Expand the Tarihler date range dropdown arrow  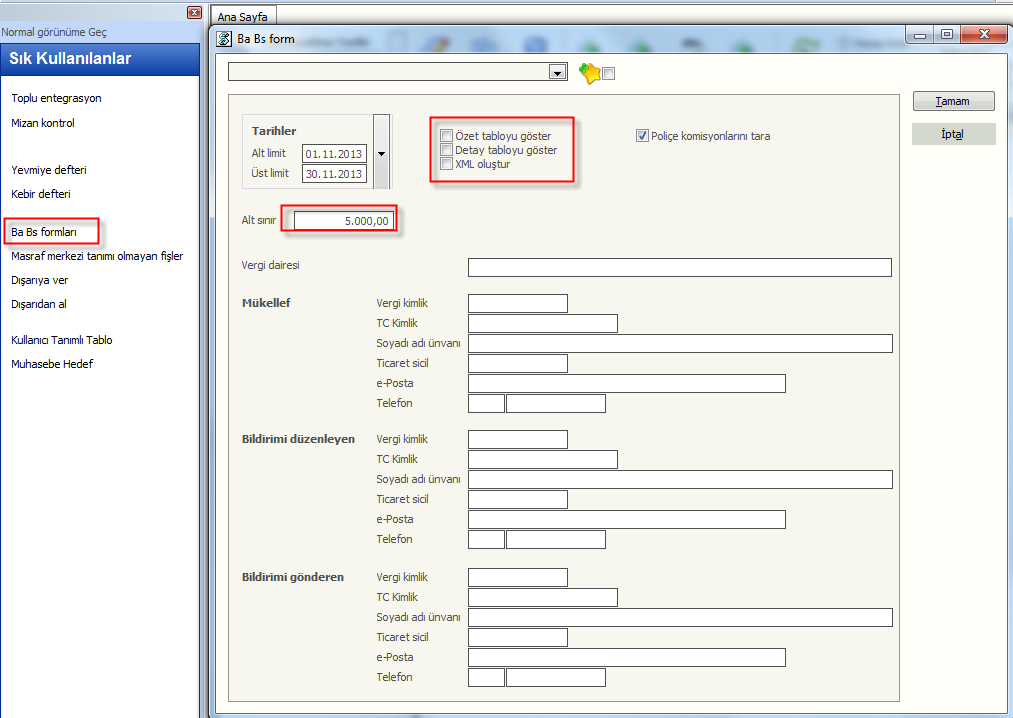(x=381, y=153)
